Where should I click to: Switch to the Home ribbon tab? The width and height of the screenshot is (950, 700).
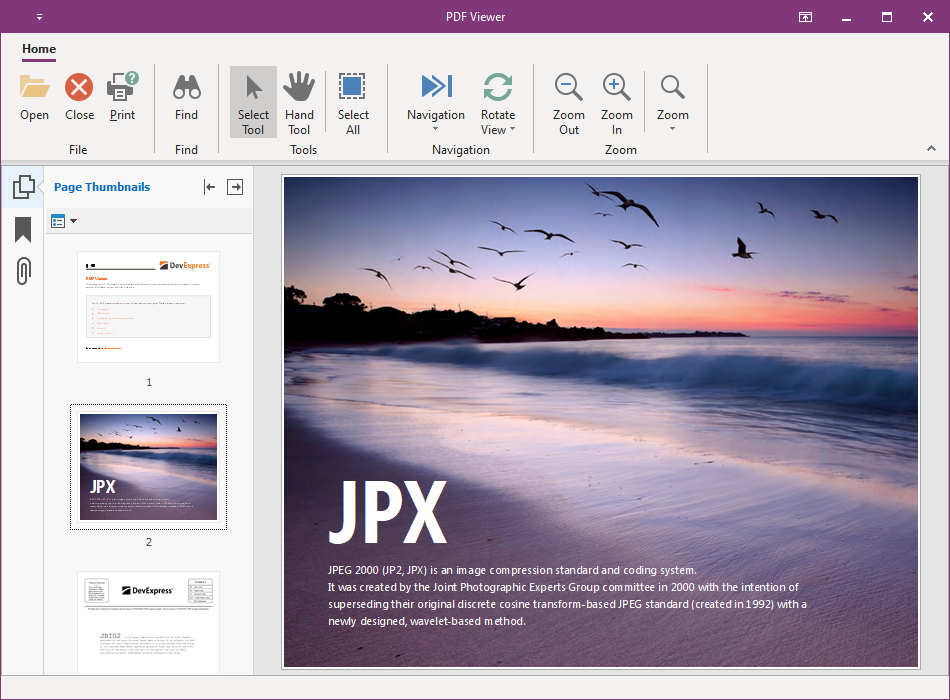[x=39, y=49]
